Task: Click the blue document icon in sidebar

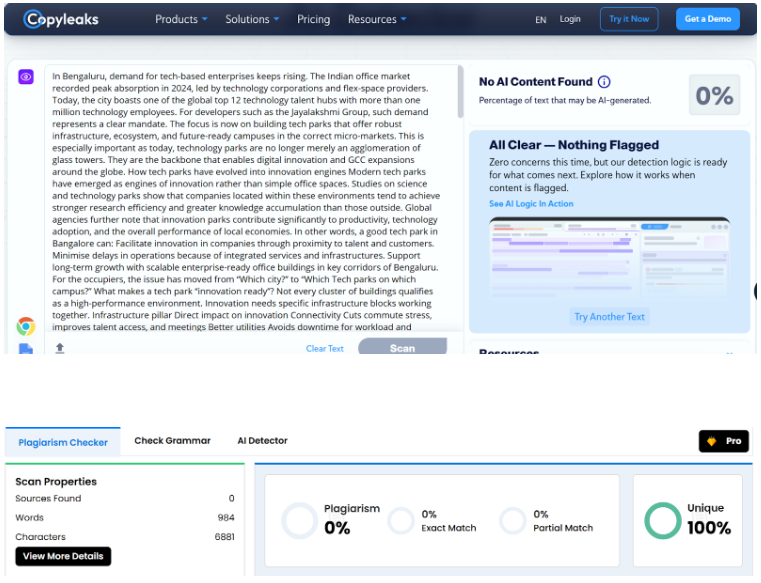Action: coord(26,349)
